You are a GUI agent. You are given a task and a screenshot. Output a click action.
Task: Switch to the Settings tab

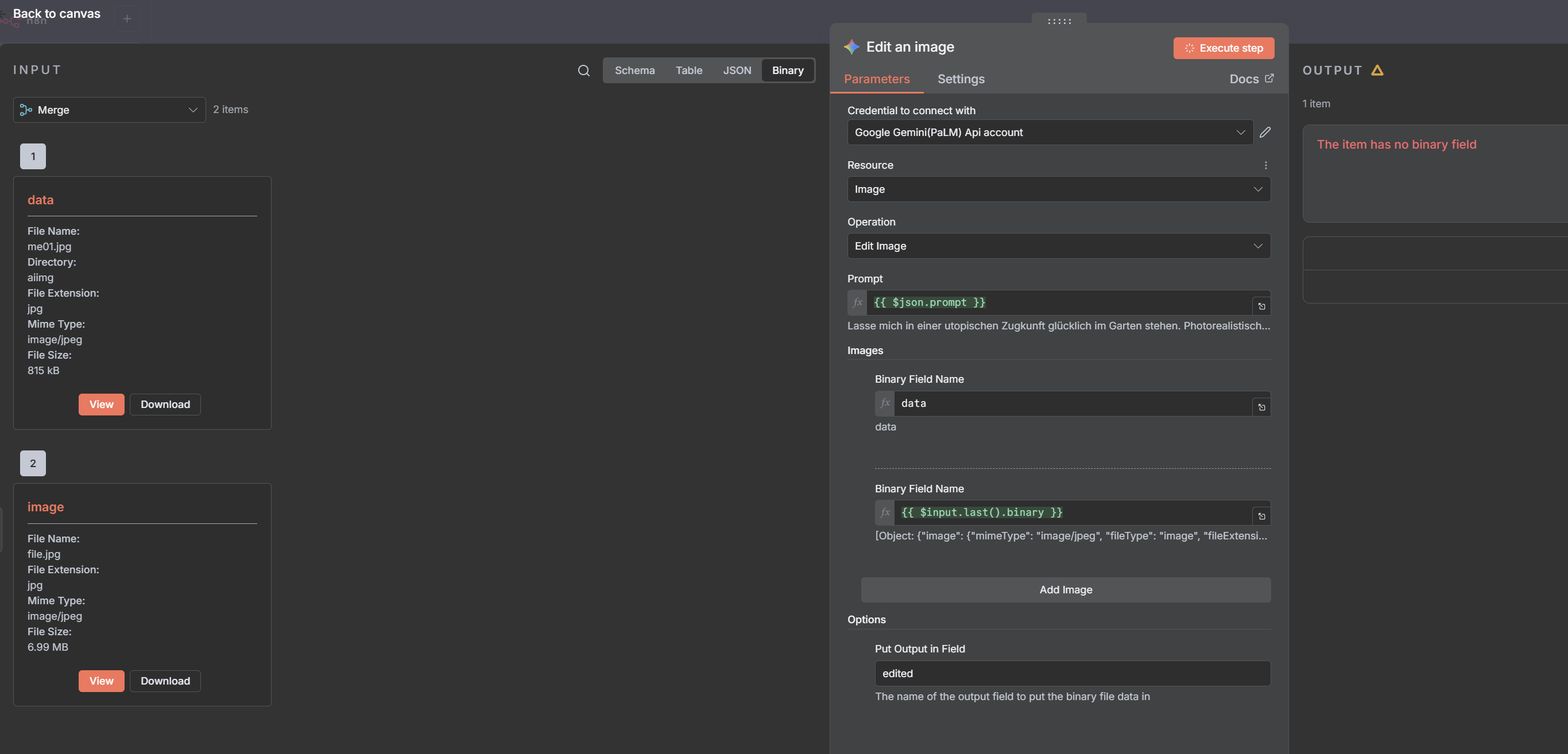point(961,79)
